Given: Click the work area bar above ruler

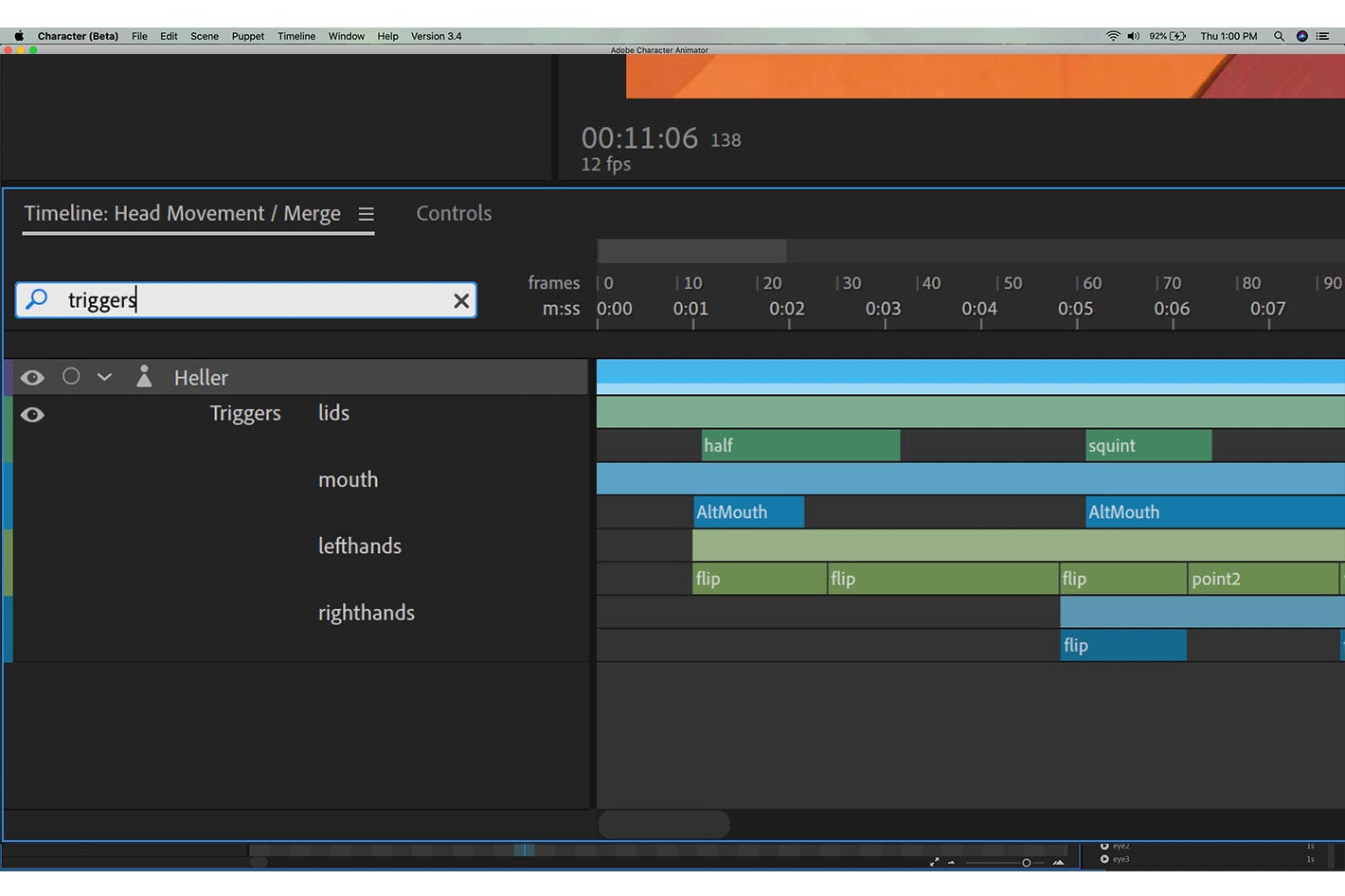Looking at the screenshot, I should (x=691, y=251).
